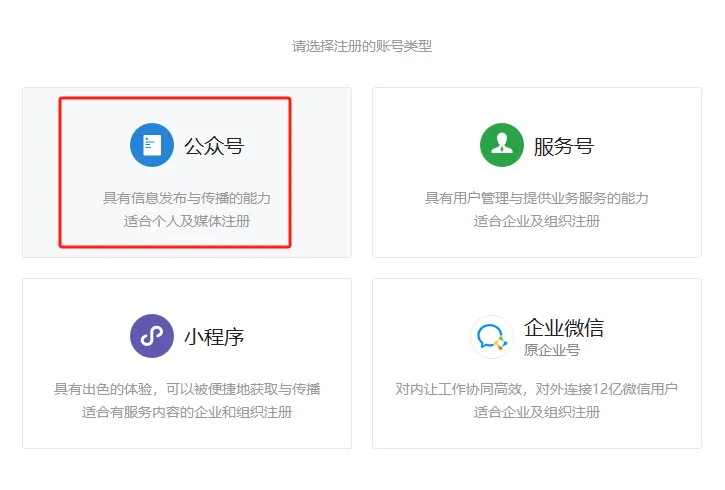Click text 具有用户管理与提供业务服务的能力
The height and width of the screenshot is (490, 725).
click(536, 198)
